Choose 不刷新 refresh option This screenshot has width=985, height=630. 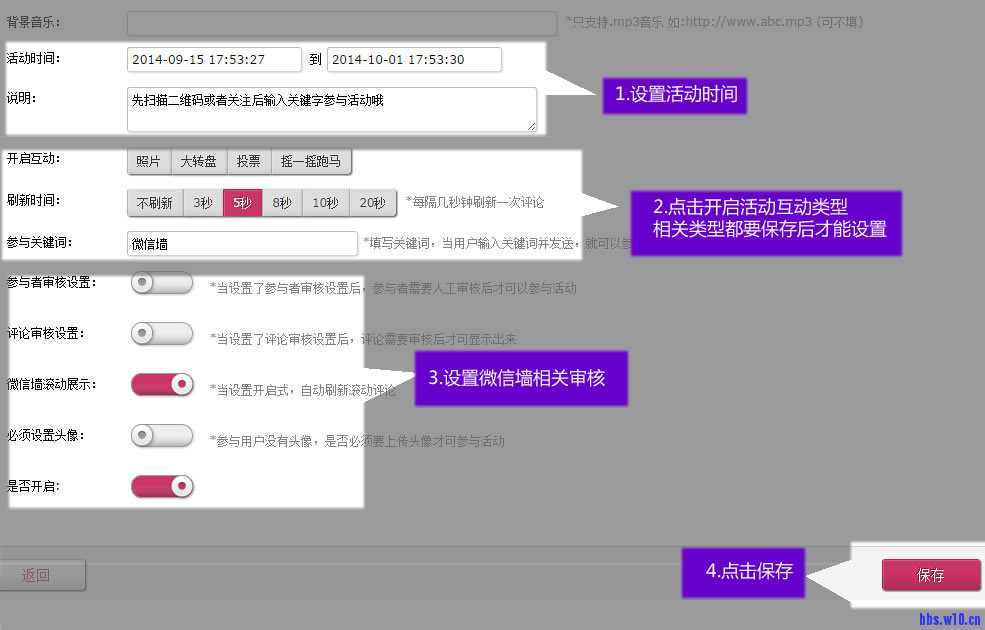click(x=155, y=203)
